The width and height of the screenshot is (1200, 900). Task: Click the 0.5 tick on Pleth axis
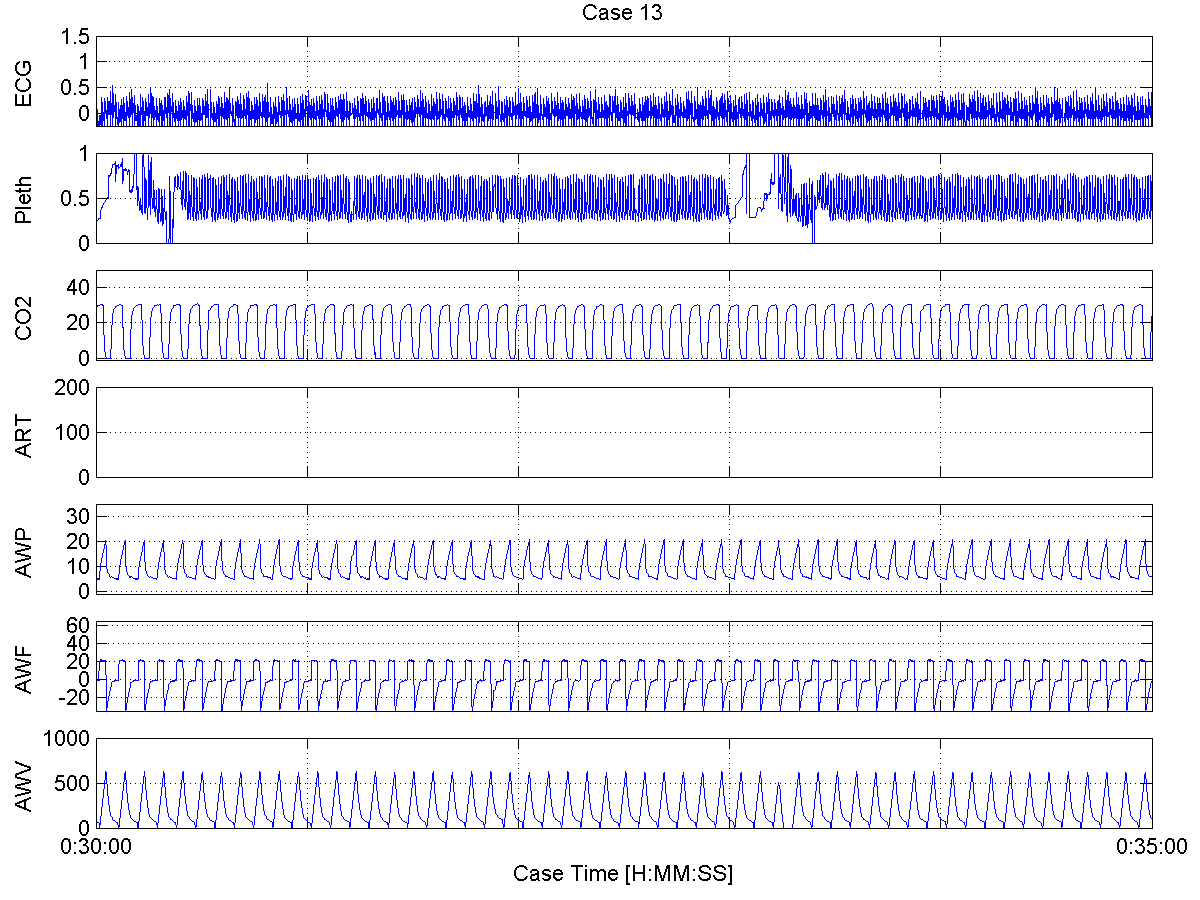76,199
